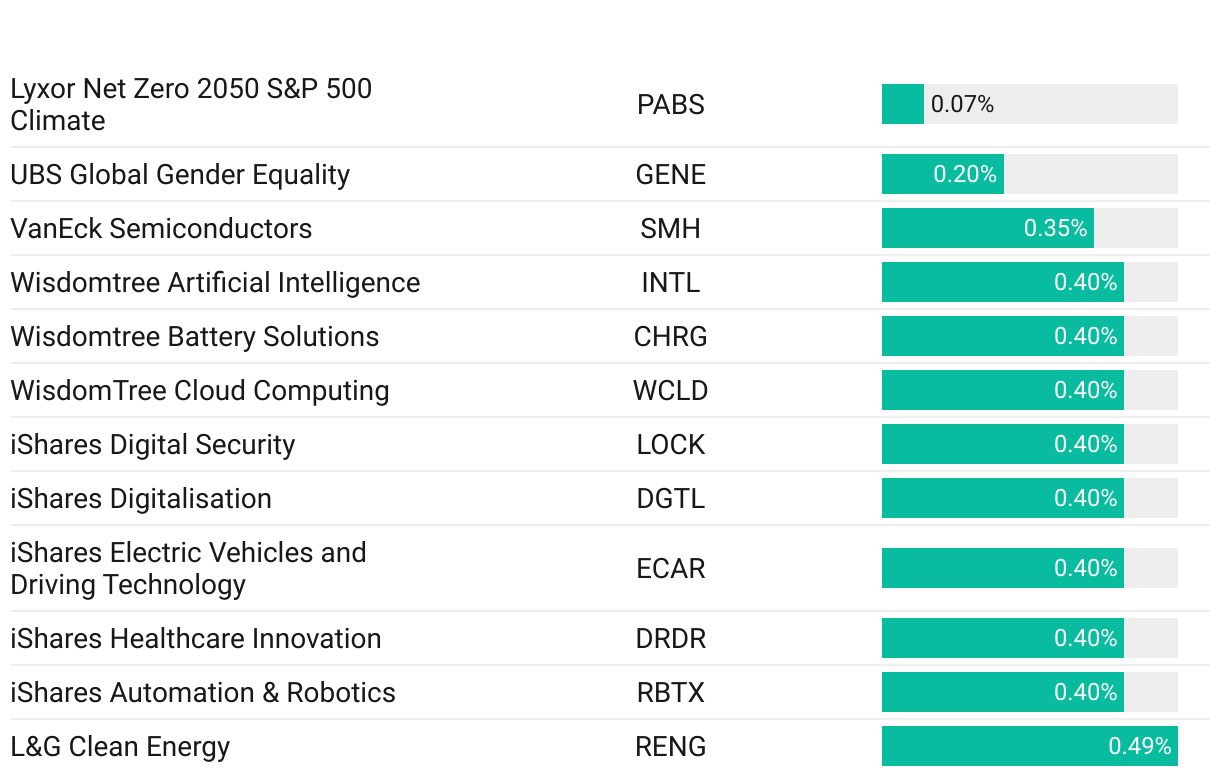The width and height of the screenshot is (1220, 782).
Task: Open Wisdomtree Artificial Intelligence entry
Action: pyautogui.click(x=215, y=283)
